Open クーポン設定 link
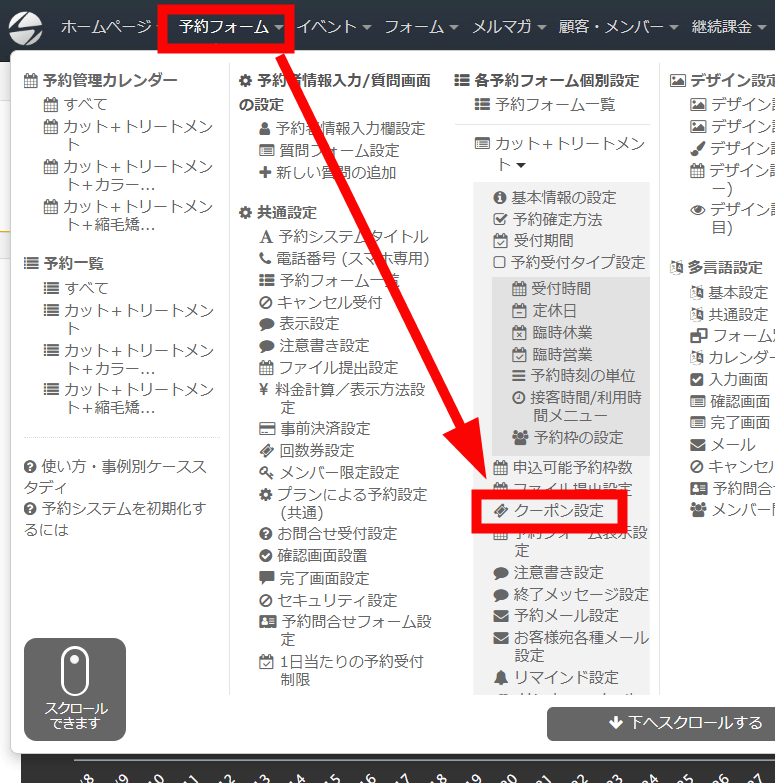775x783 pixels. 558,511
